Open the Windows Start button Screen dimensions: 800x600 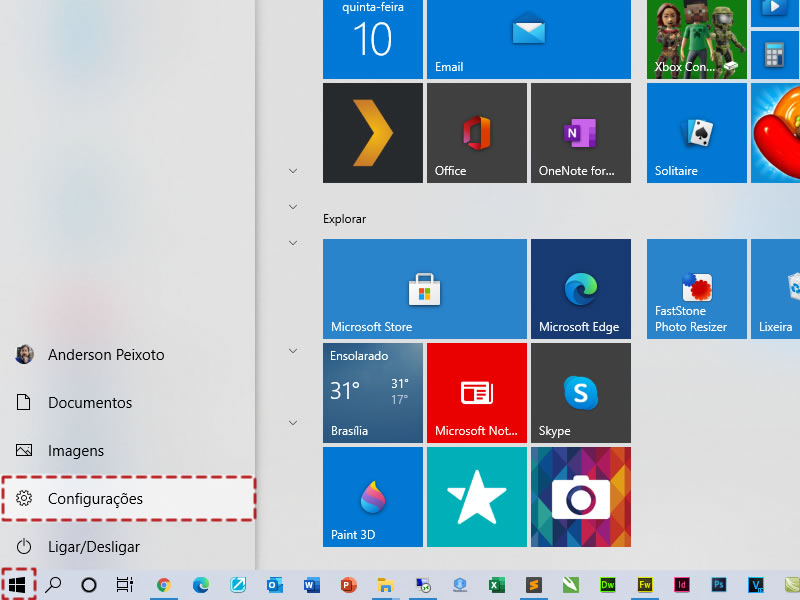click(17, 585)
